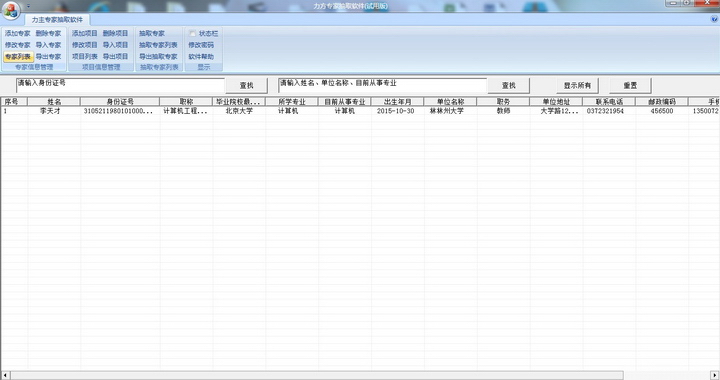Click 导入专家 ribbon command
Screen dimensions: 720x380
pyautogui.click(x=48, y=45)
